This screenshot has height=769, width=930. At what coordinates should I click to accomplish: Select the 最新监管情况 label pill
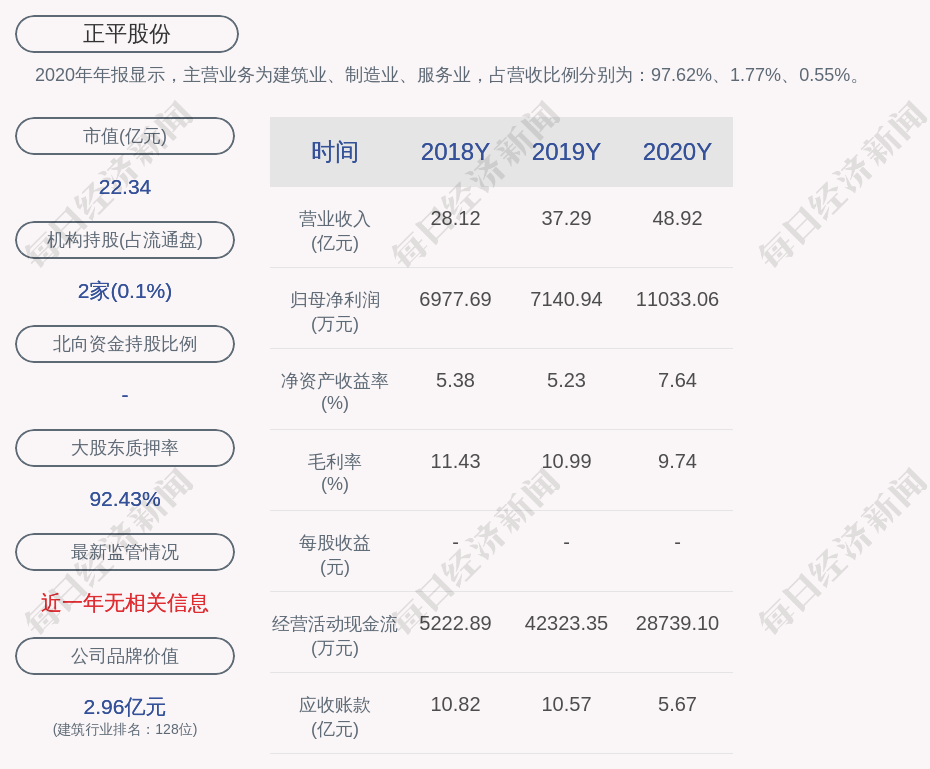tap(125, 552)
